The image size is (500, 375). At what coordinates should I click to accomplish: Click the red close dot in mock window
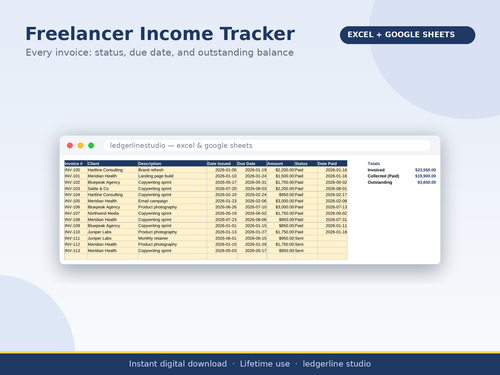70,145
